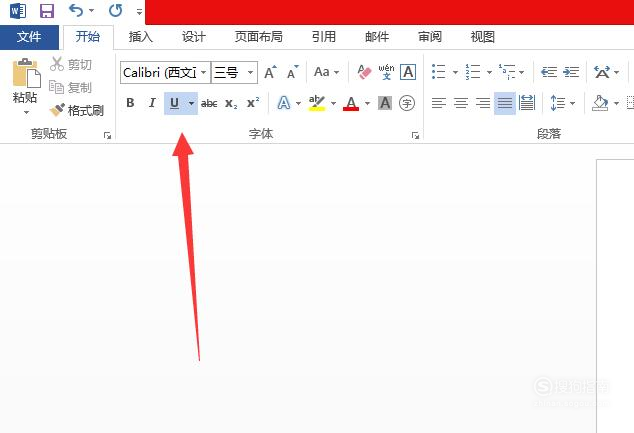The width and height of the screenshot is (634, 433).
Task: Open the Aa change case menu
Action: [326, 72]
